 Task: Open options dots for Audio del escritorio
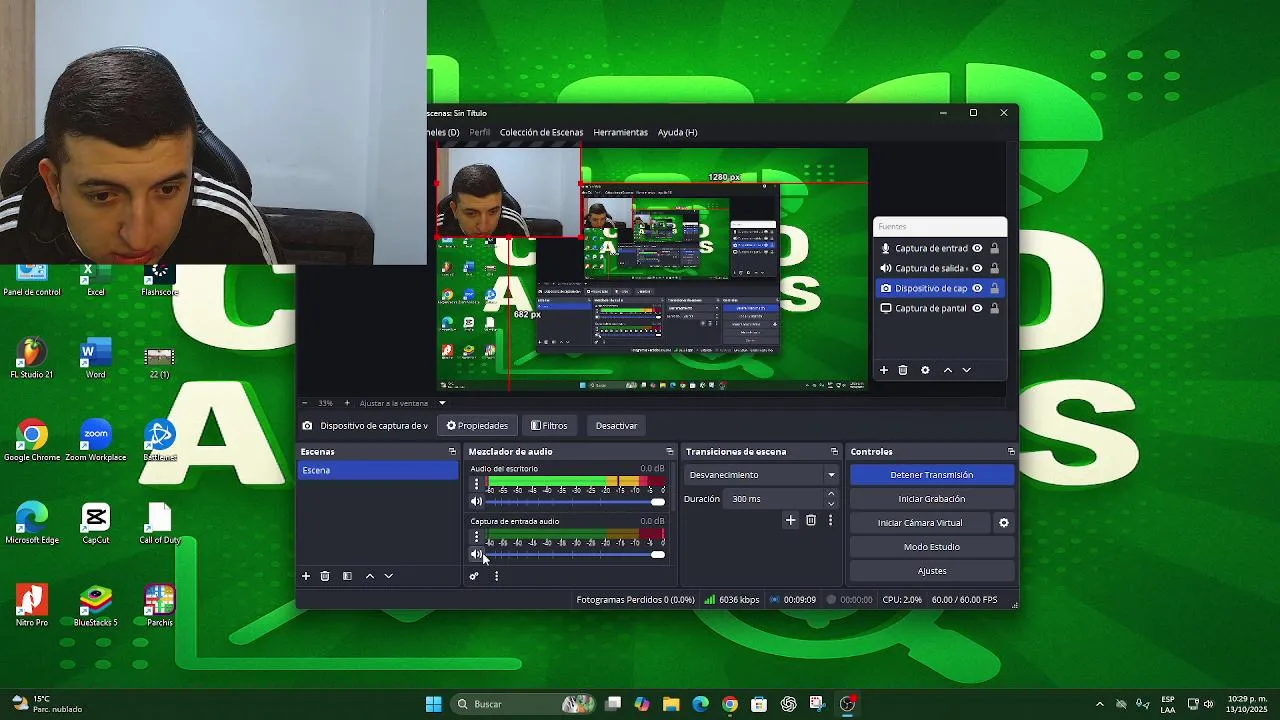[x=476, y=484]
